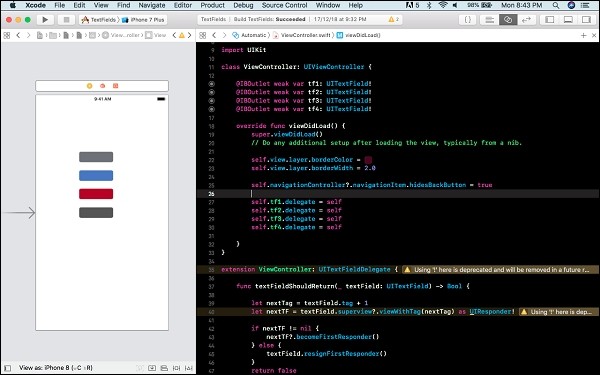Click the Bluetooth menu bar icon
This screenshot has height=375, width=600.
point(429,5)
